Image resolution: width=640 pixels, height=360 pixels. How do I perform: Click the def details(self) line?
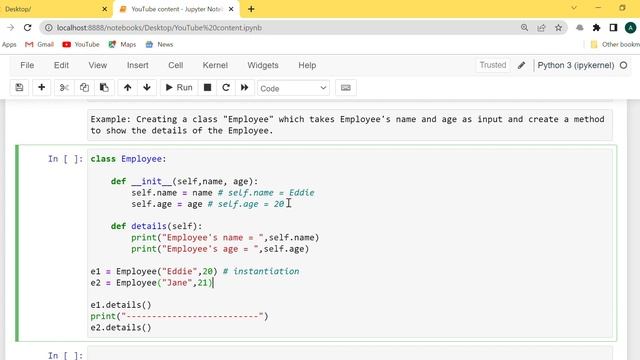(x=156, y=226)
